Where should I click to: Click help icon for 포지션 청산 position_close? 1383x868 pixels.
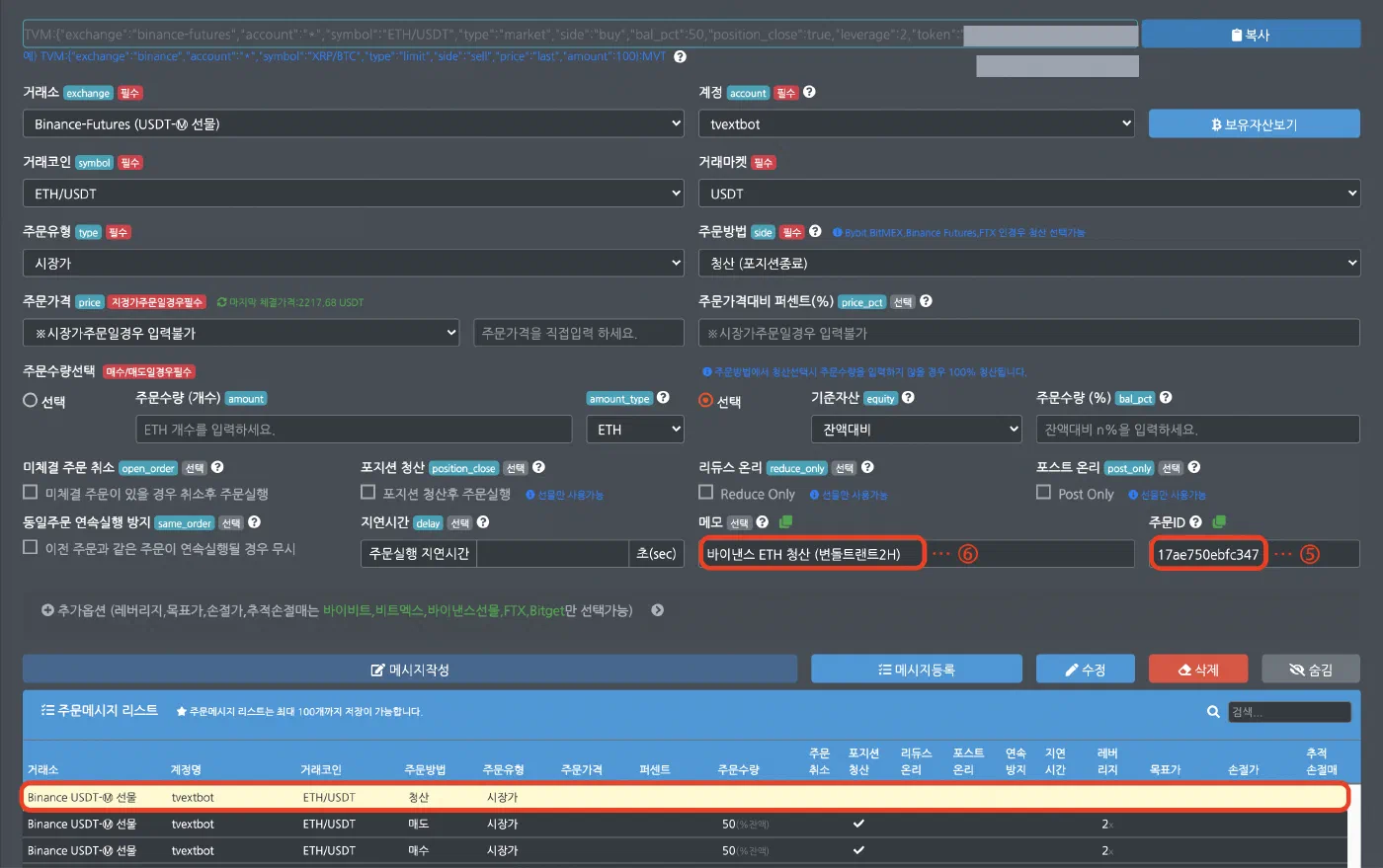pyautogui.click(x=538, y=467)
